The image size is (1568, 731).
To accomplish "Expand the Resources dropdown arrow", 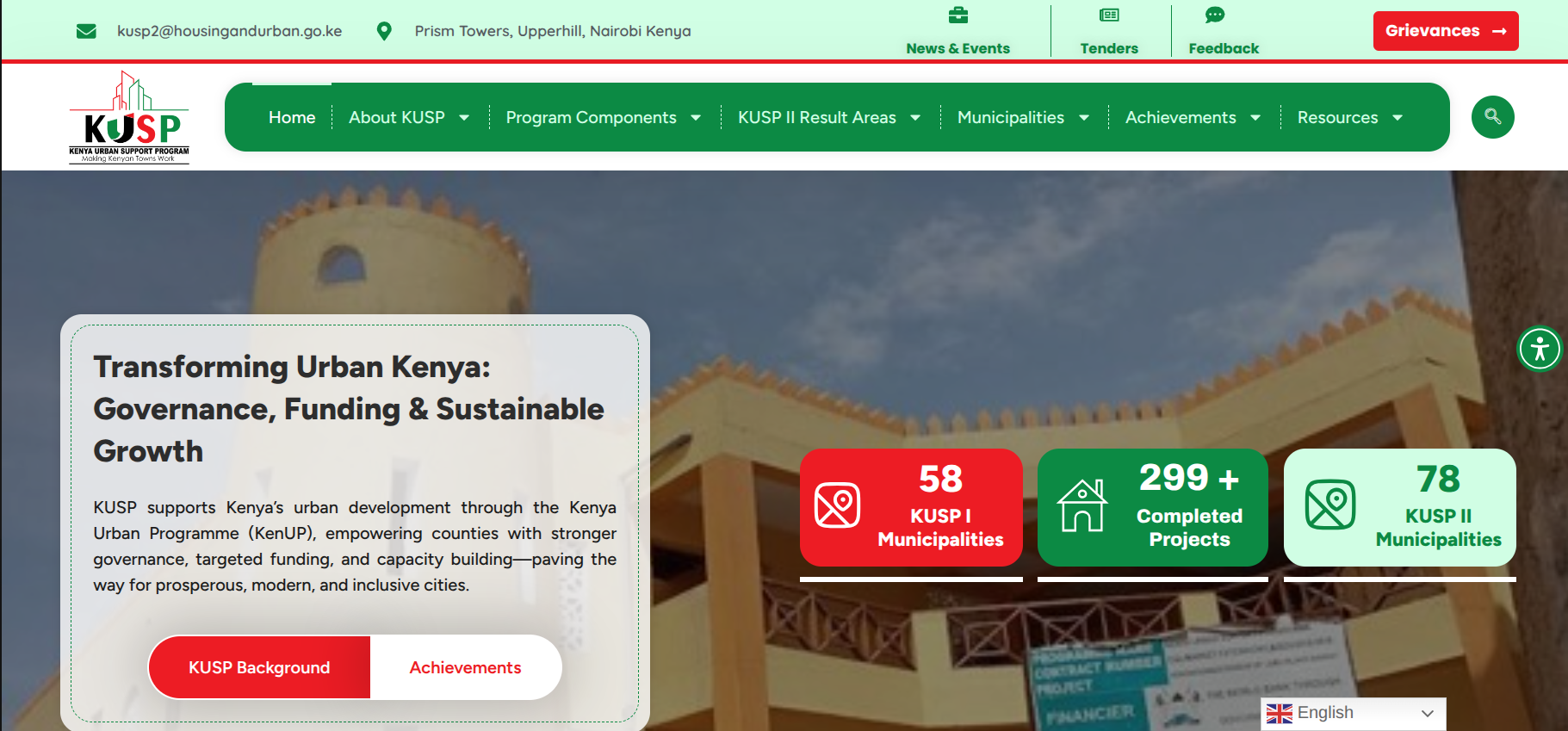I will click(x=1398, y=118).
